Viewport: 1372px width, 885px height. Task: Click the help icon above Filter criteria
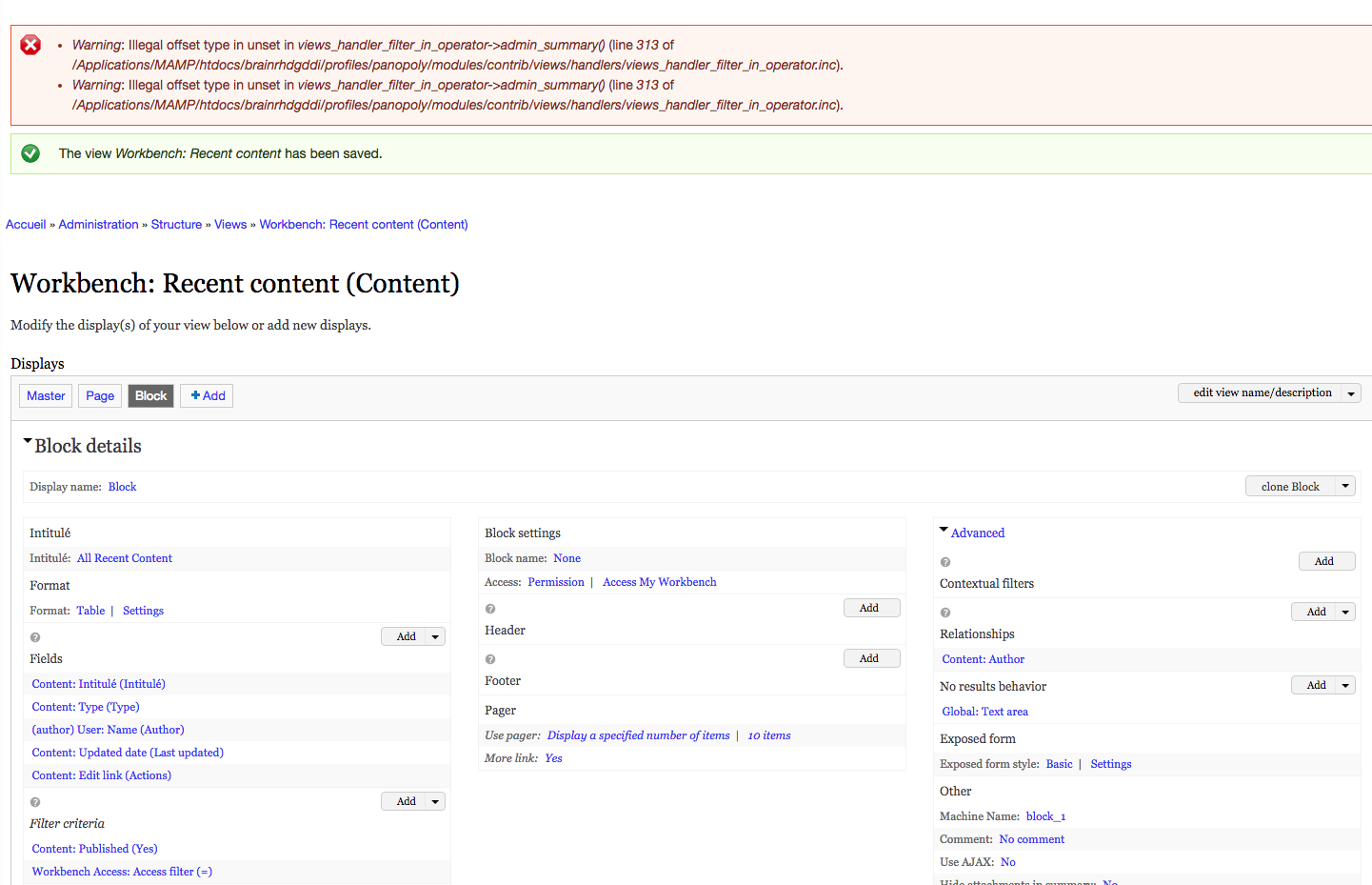click(x=34, y=801)
